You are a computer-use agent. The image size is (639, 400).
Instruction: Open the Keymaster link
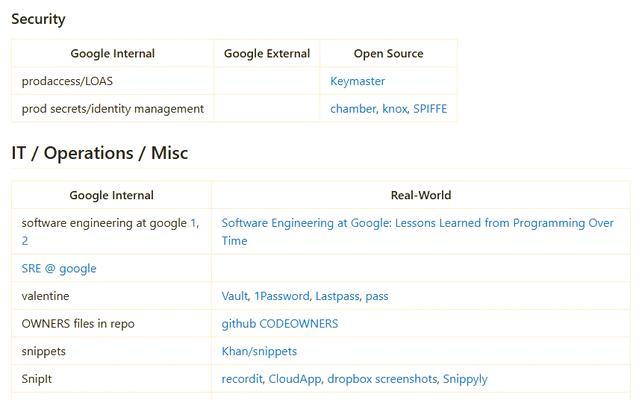[357, 81]
